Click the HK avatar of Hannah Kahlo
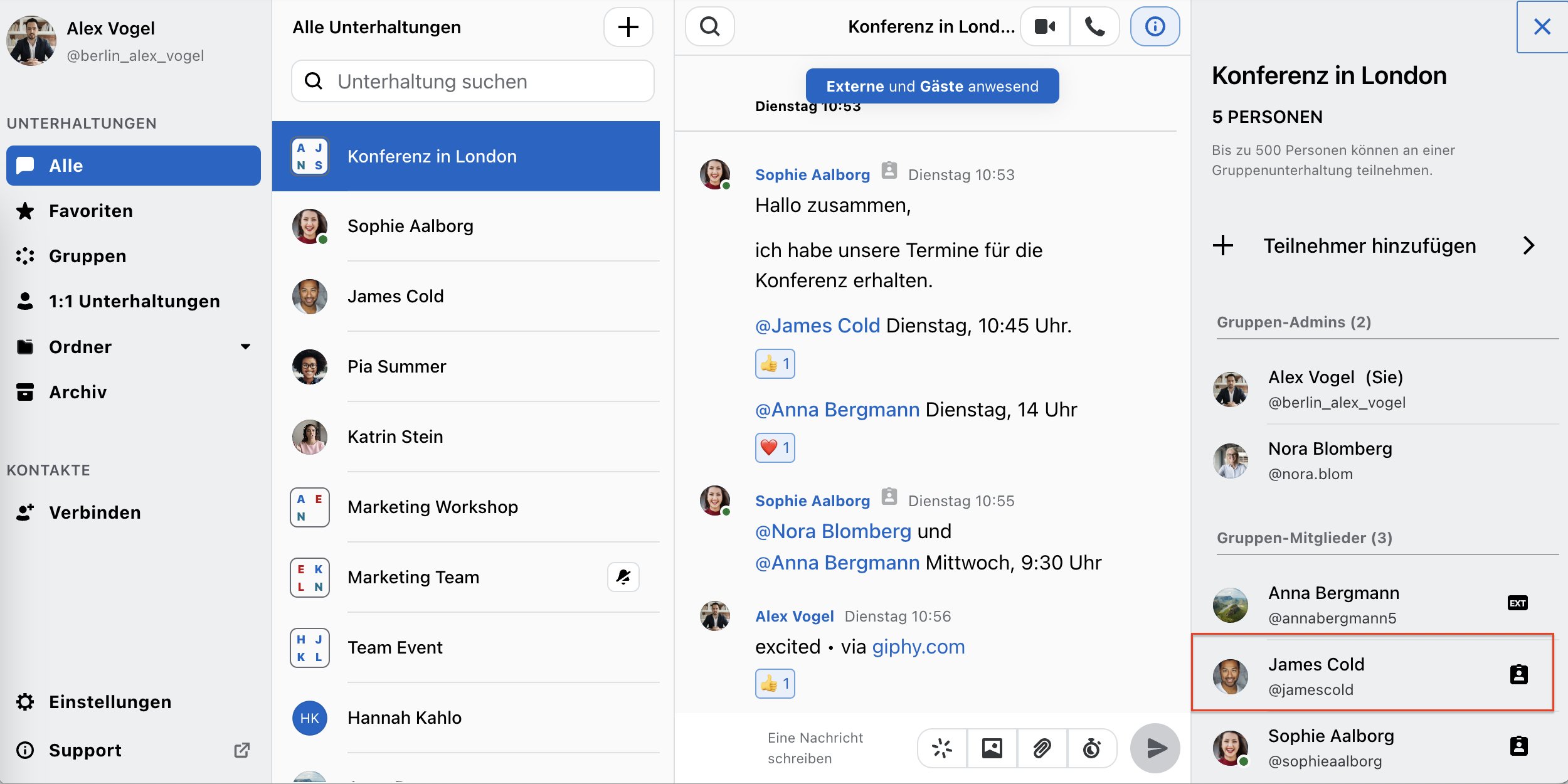Image resolution: width=1568 pixels, height=784 pixels. [x=310, y=718]
